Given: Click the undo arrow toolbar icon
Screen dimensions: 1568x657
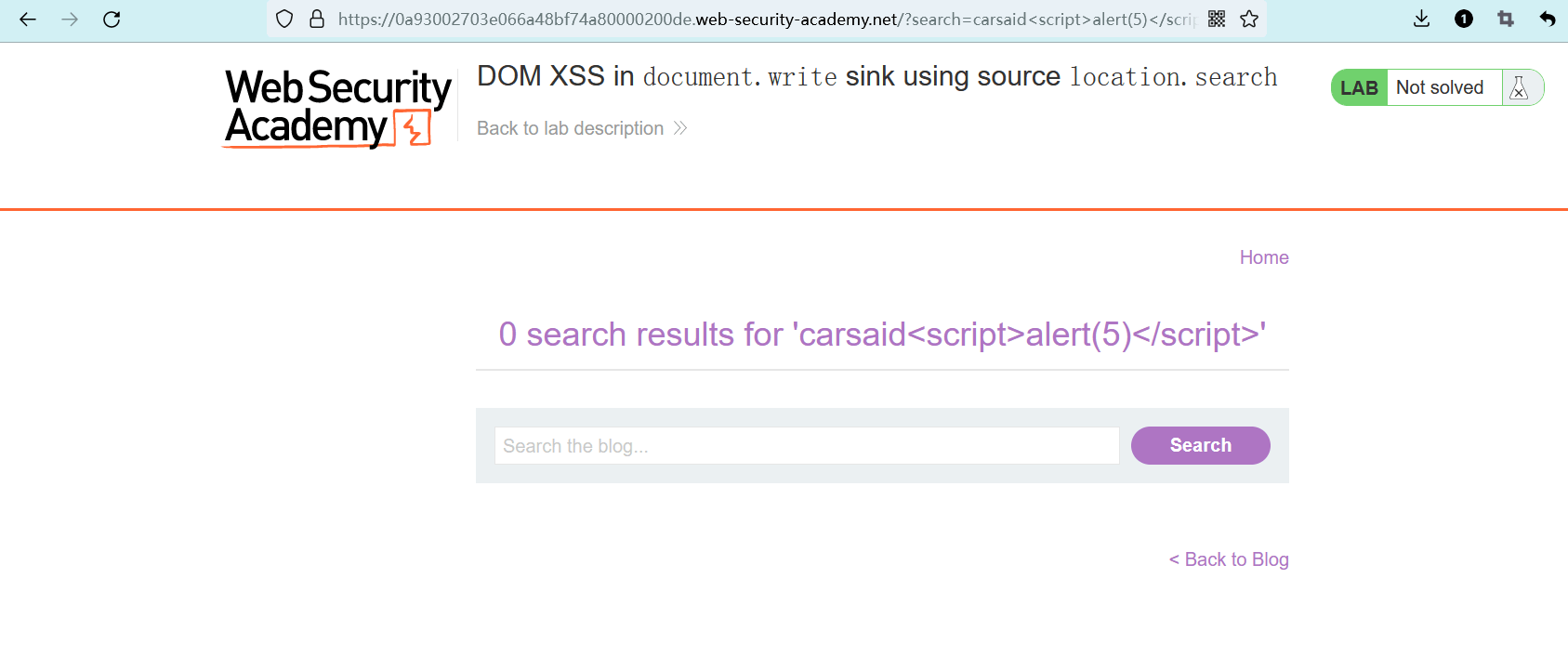Looking at the screenshot, I should pos(1548,20).
